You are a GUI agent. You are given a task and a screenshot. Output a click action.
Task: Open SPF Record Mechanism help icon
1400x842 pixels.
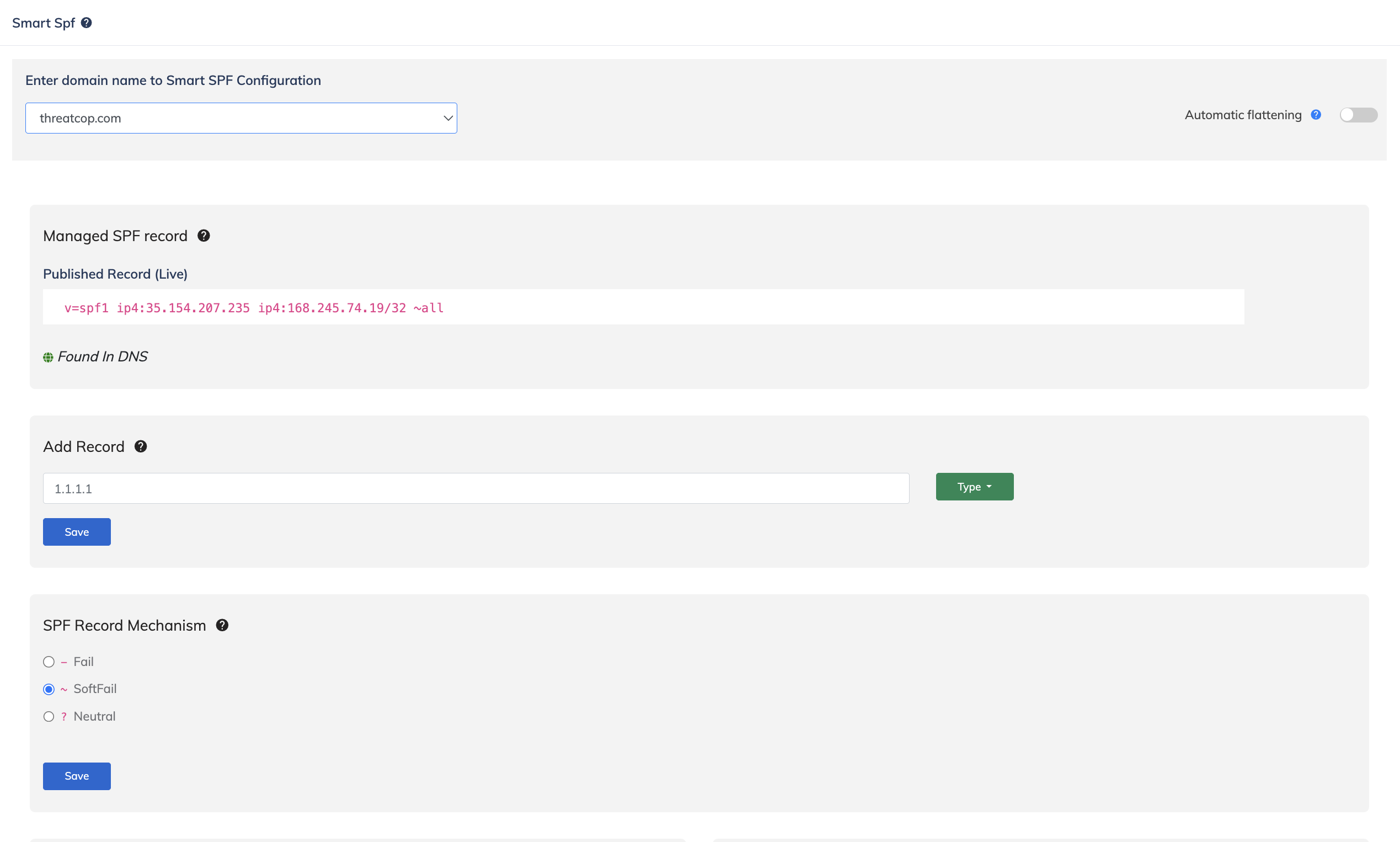tap(222, 625)
